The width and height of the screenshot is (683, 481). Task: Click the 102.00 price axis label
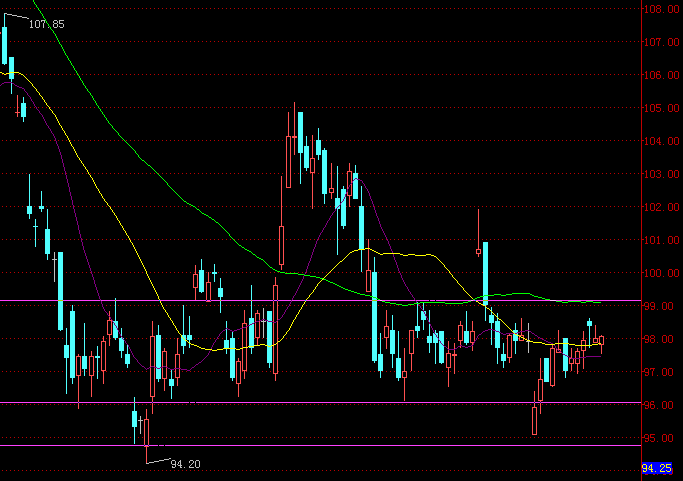(x=661, y=207)
